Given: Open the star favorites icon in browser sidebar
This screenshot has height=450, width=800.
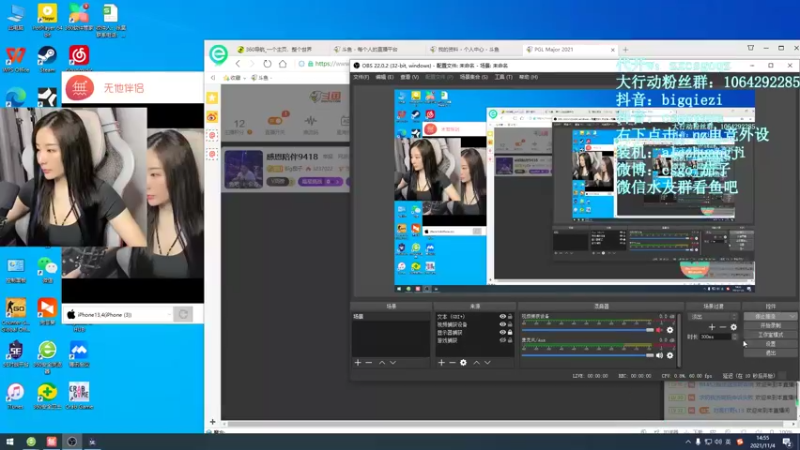Looking at the screenshot, I should (x=212, y=97).
